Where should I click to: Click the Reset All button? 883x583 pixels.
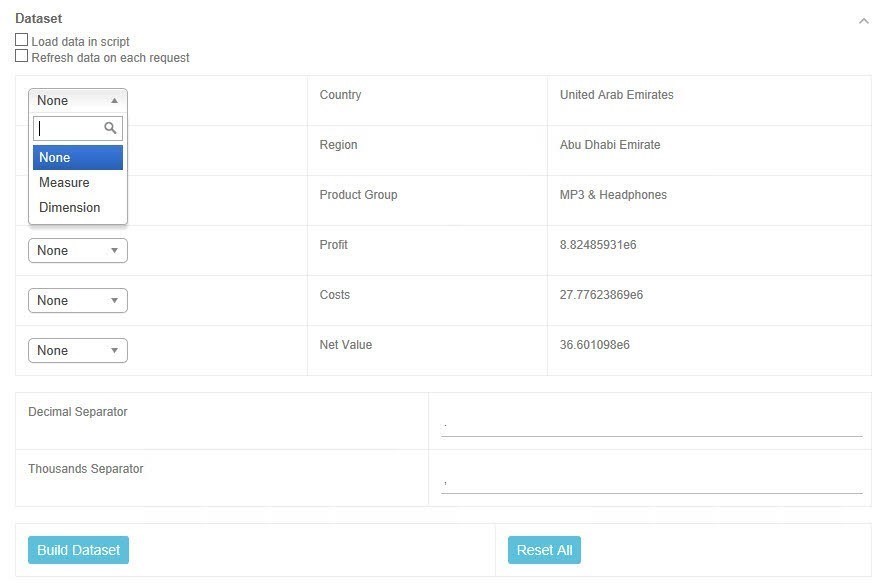coord(544,550)
